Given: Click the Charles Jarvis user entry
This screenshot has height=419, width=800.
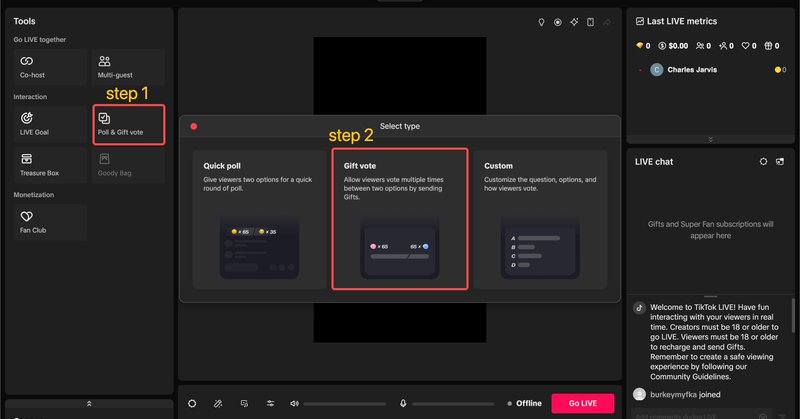Looking at the screenshot, I should [710, 69].
